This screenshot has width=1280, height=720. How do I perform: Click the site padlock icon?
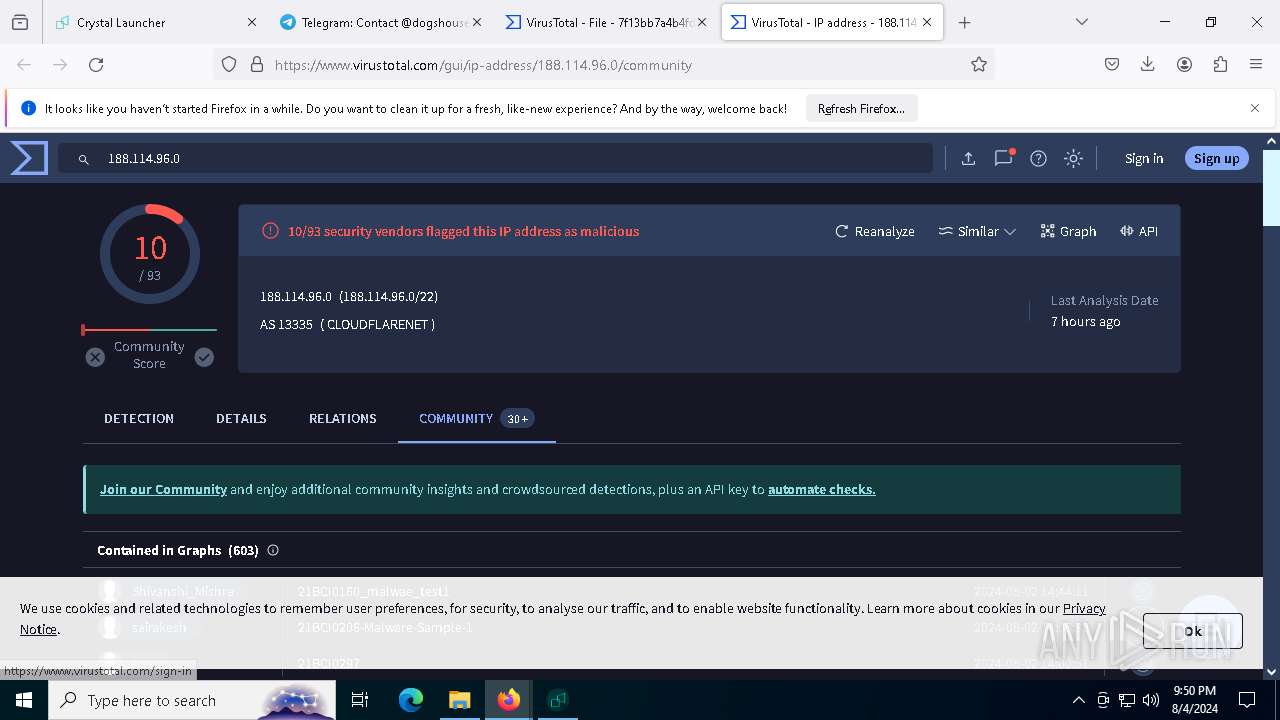click(257, 64)
